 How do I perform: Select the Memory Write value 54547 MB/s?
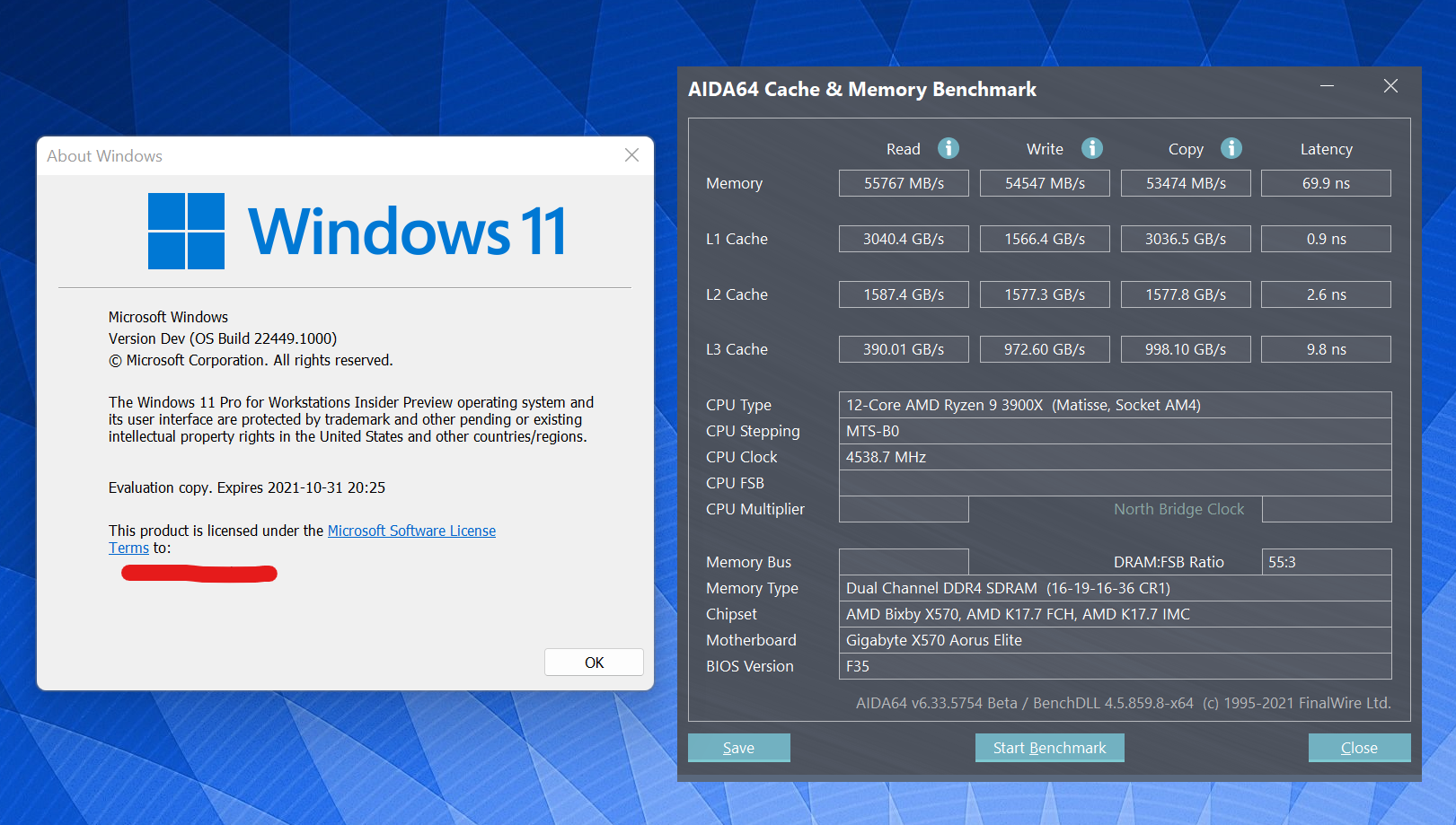(x=1045, y=183)
